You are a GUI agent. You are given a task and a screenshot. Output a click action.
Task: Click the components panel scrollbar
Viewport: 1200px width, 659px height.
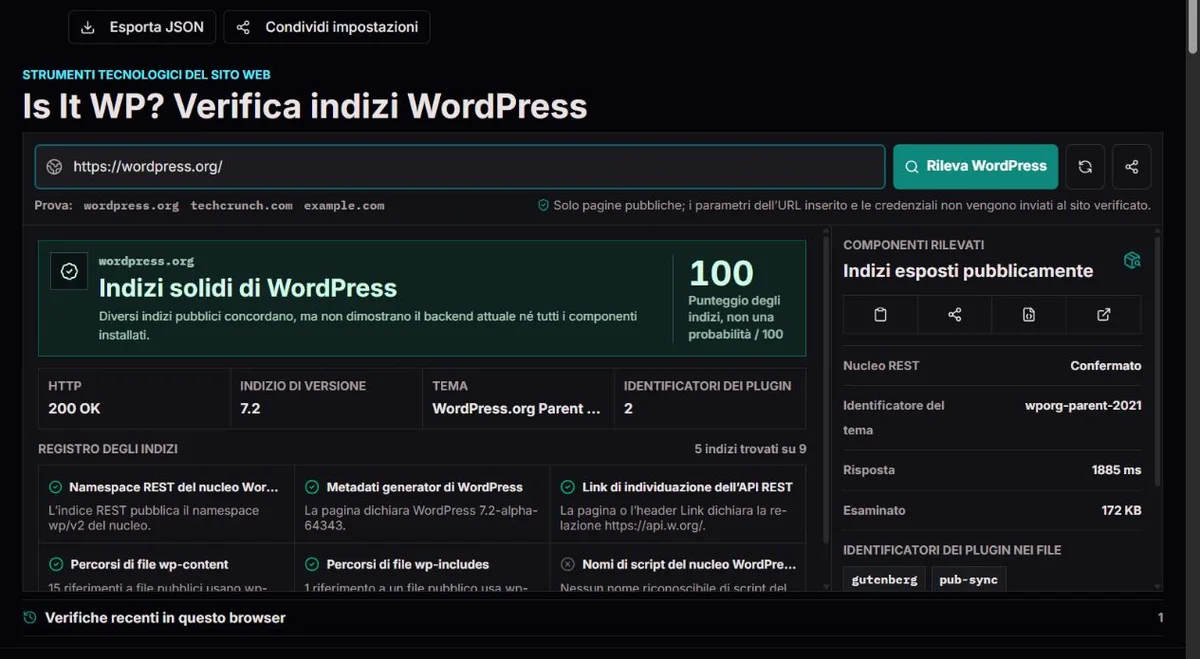[x=1159, y=362]
